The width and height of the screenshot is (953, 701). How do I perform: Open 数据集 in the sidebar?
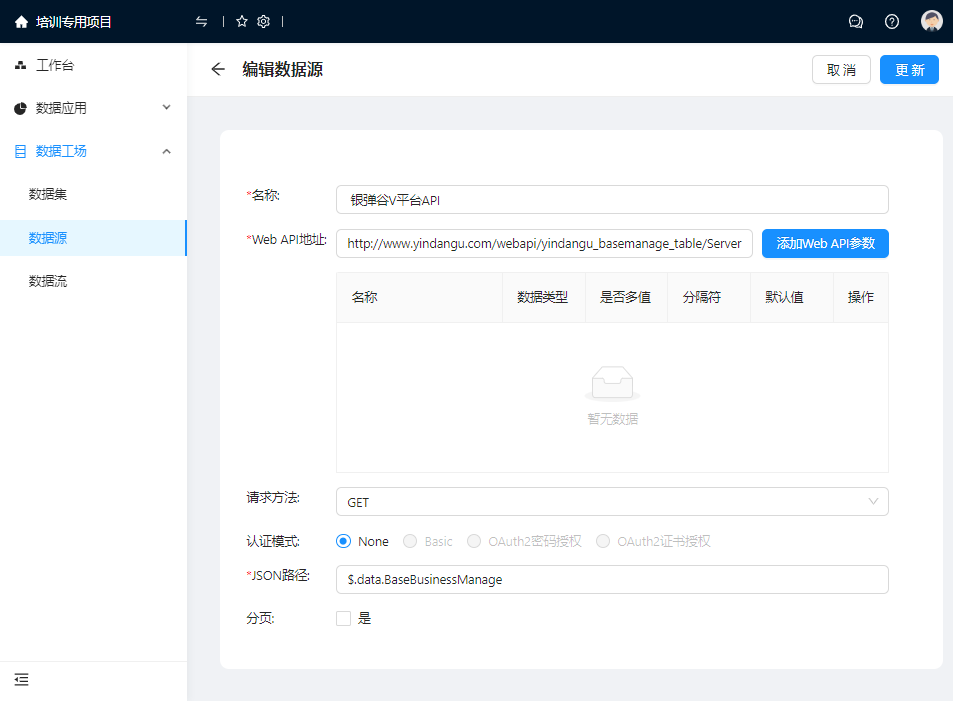pos(48,194)
